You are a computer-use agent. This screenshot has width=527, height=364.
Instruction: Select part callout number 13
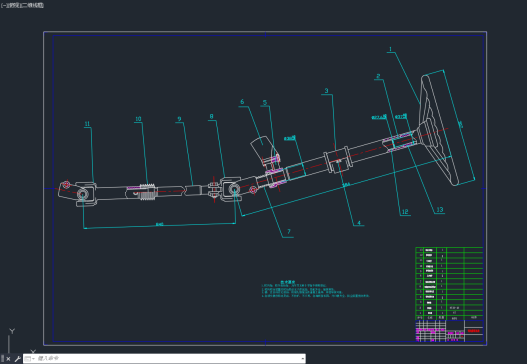pos(440,210)
